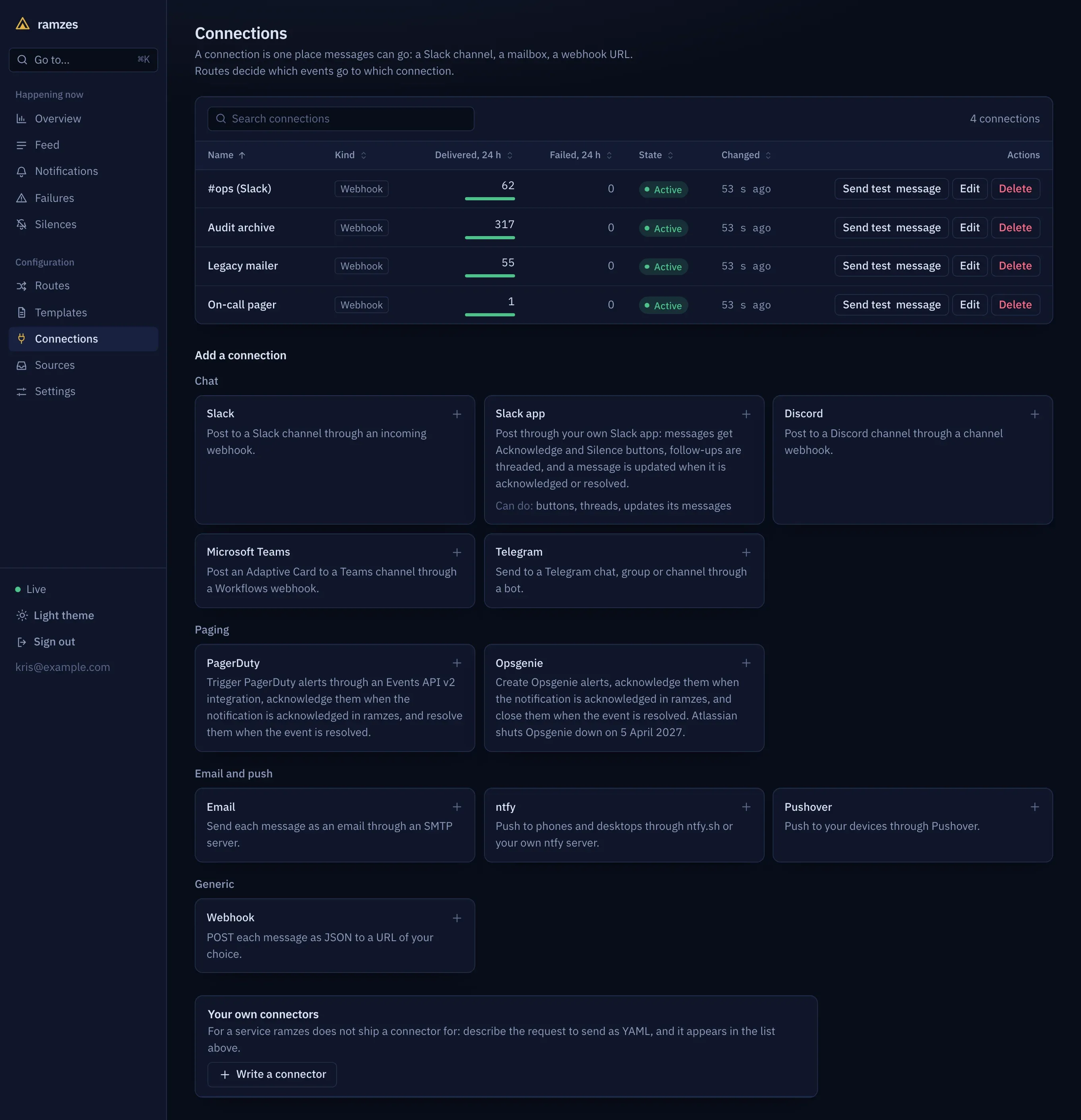This screenshot has width=1081, height=1120.
Task: Click the Routes shuffle icon
Action: (21, 286)
